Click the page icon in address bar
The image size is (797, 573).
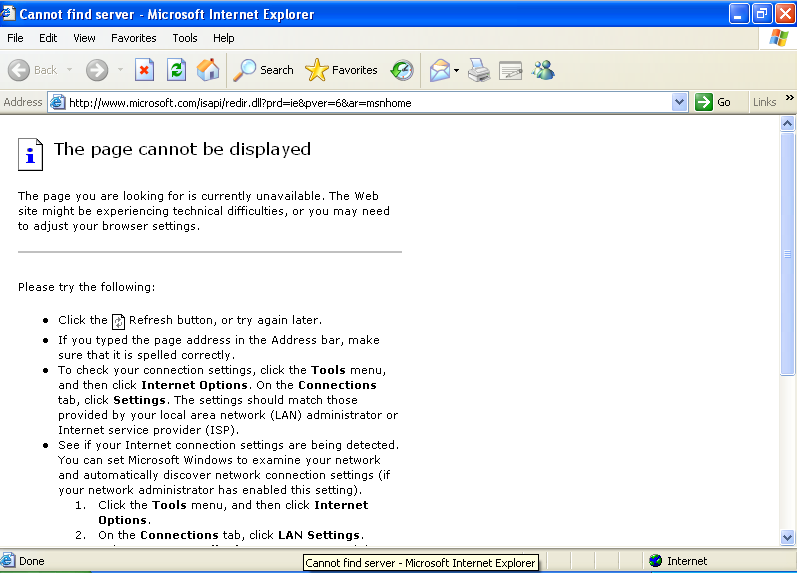click(x=57, y=102)
